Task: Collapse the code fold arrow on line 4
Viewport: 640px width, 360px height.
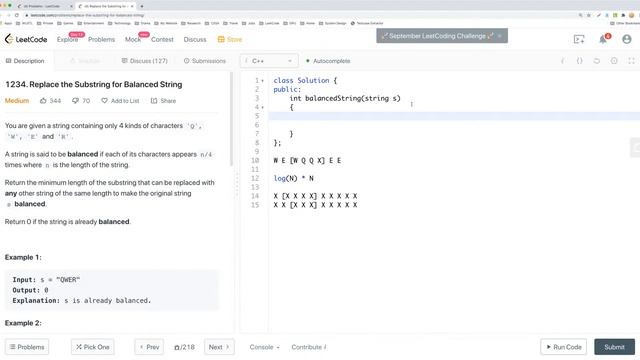Action: pyautogui.click(x=262, y=107)
